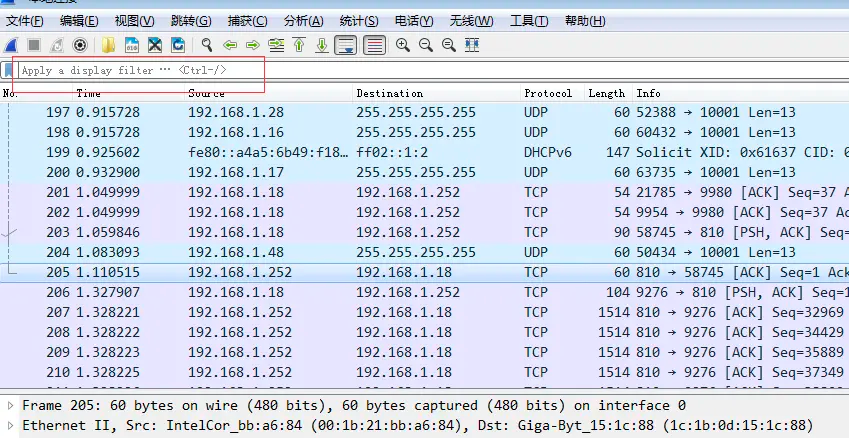Open the 分析(A) menu

[x=303, y=21]
